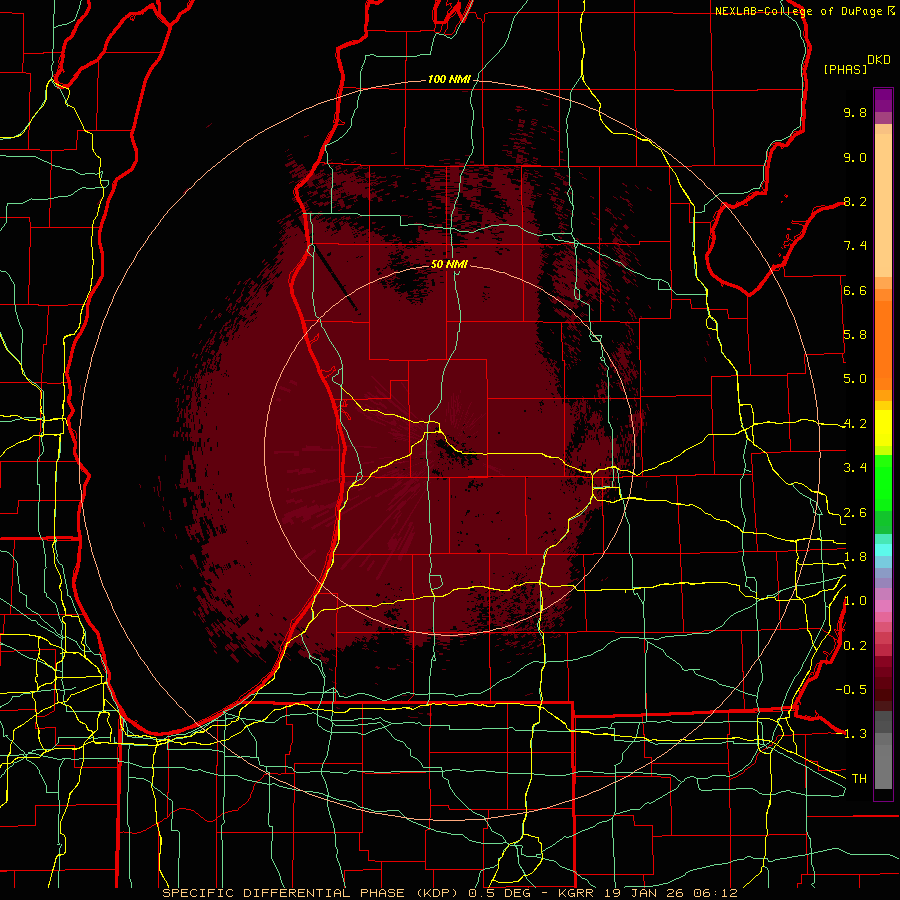Select the 1.8 value on color scale
The width and height of the screenshot is (900, 900).
[x=855, y=557]
